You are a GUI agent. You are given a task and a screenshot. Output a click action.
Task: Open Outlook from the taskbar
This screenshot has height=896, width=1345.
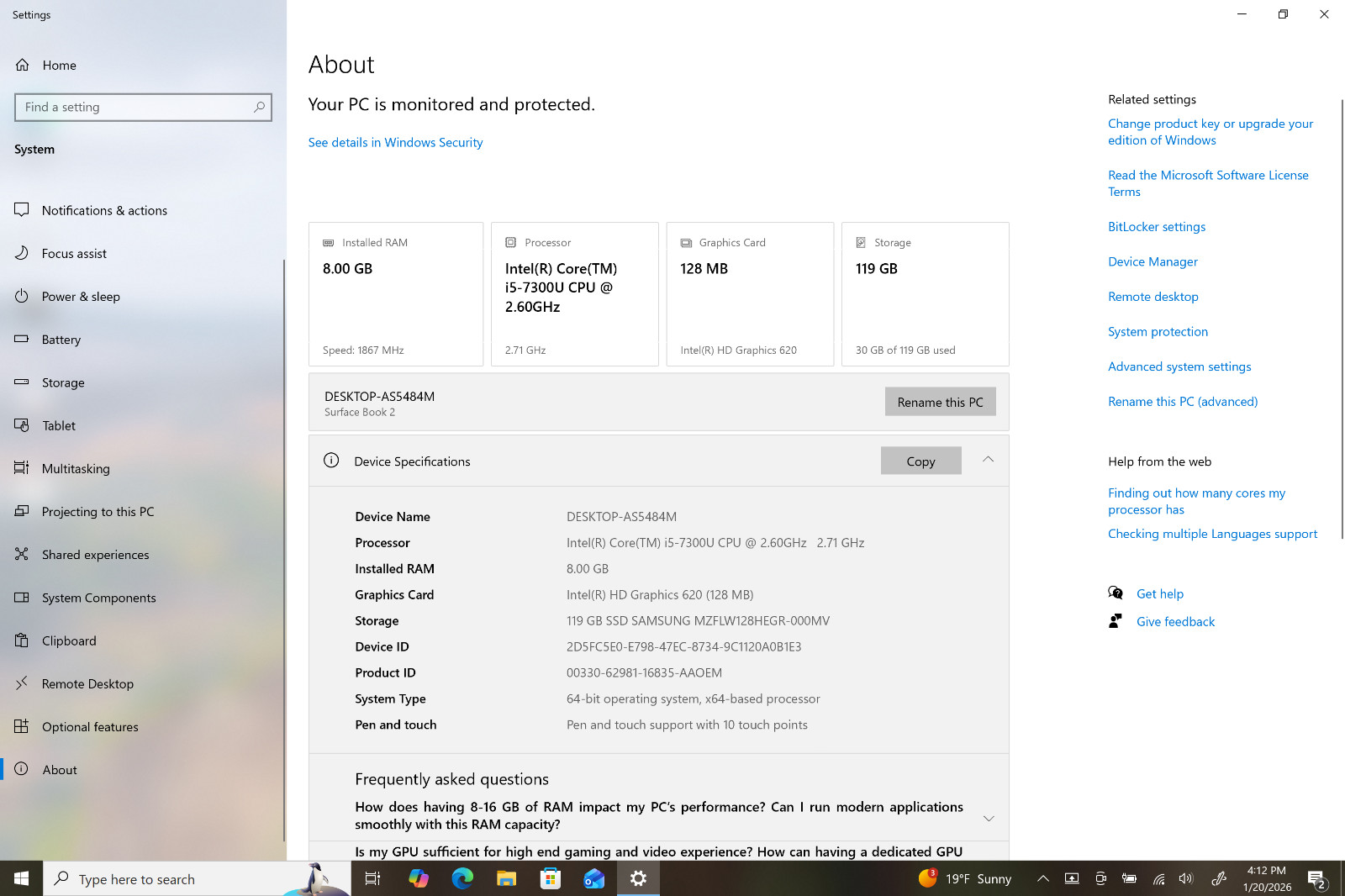[x=594, y=878]
